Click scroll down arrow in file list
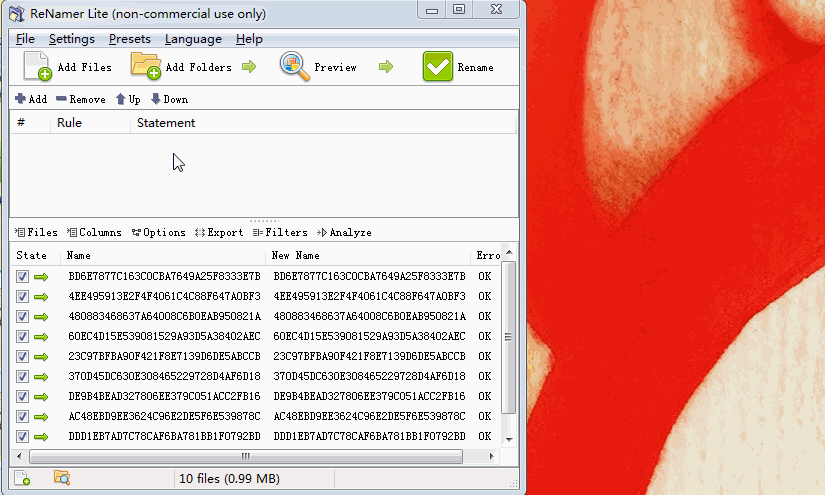This screenshot has width=825, height=495. pos(509,439)
